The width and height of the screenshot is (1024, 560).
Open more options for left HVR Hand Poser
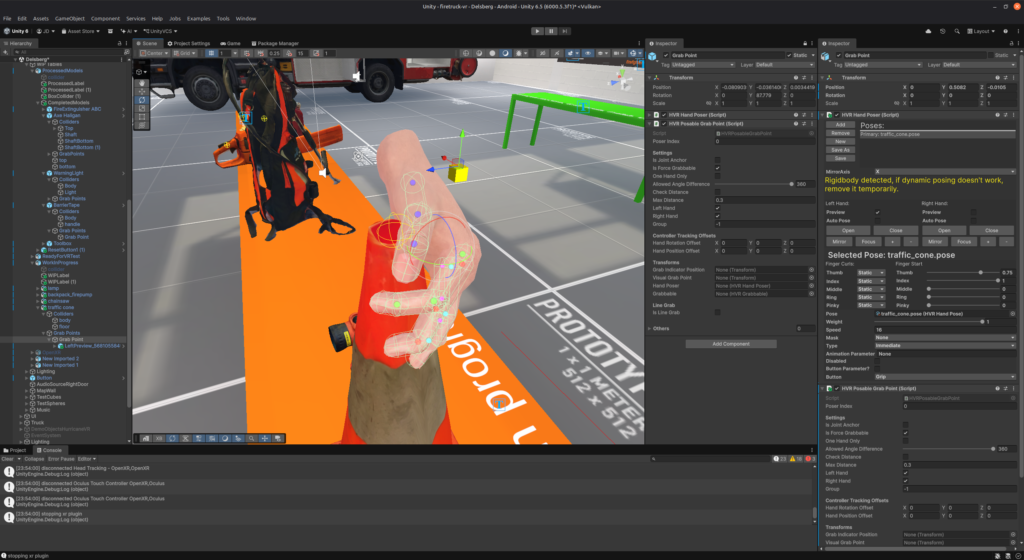(x=812, y=115)
